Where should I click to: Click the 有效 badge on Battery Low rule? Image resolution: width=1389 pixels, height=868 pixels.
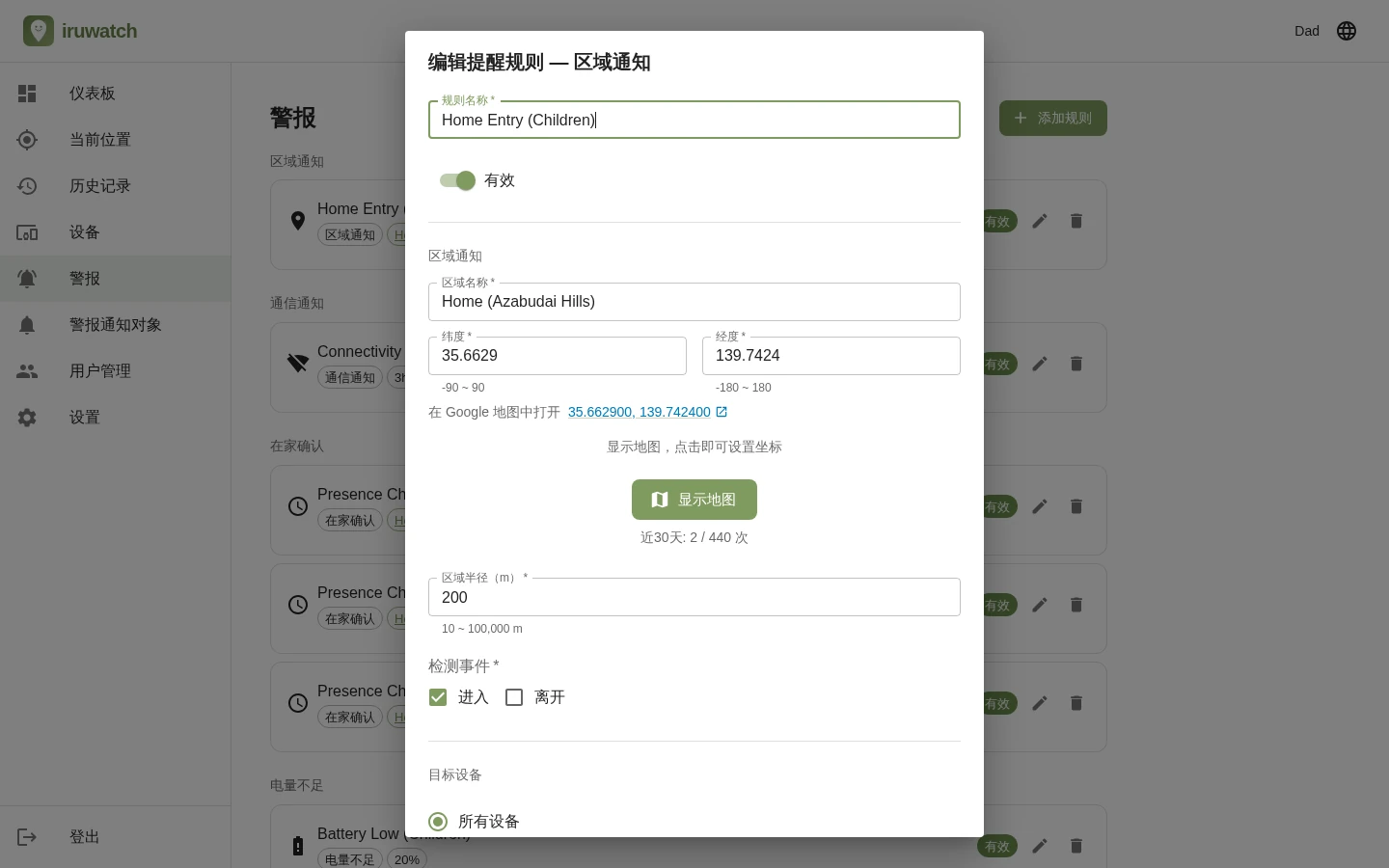point(997,846)
